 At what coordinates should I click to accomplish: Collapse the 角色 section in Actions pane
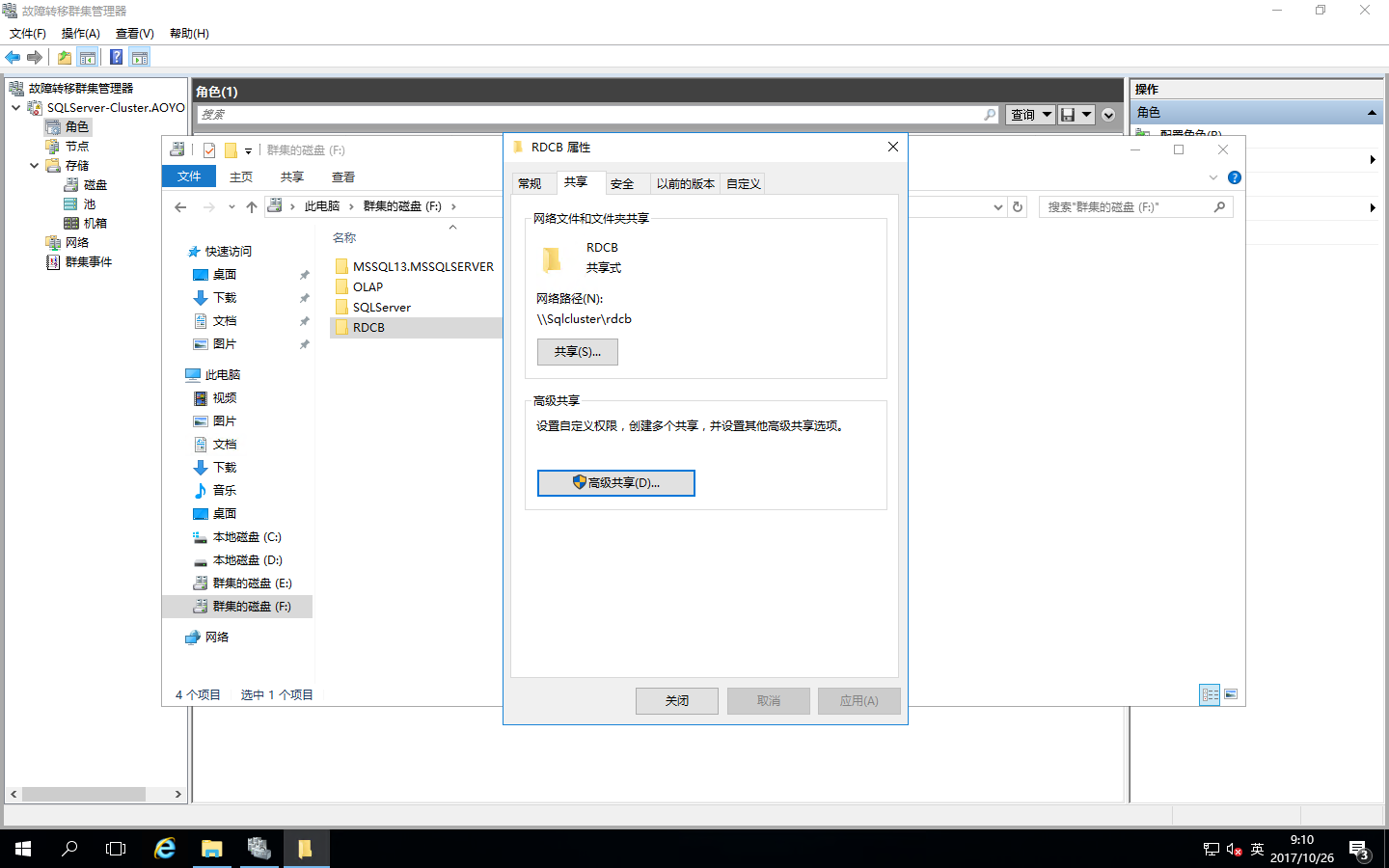[x=1371, y=113]
